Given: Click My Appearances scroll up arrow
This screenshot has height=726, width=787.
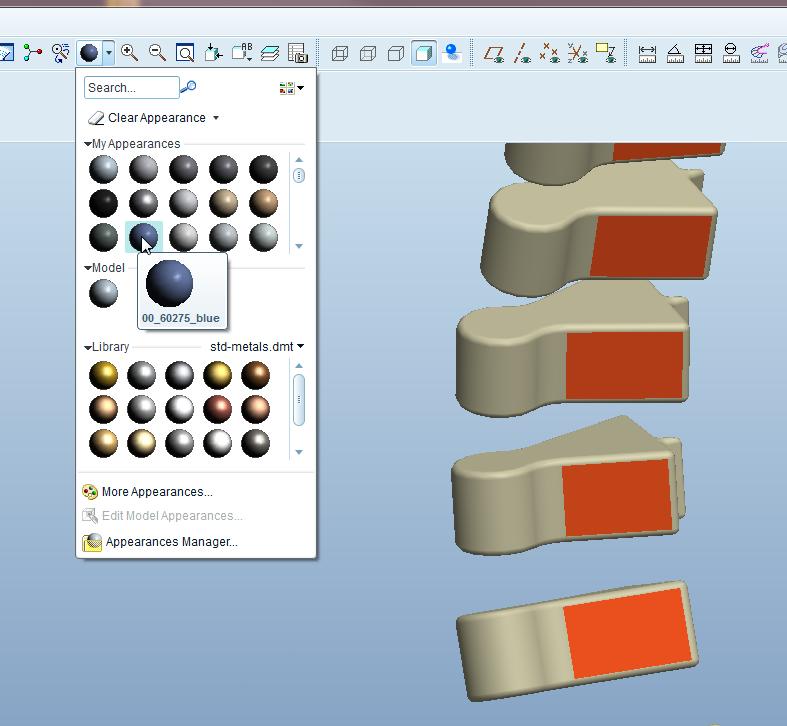Looking at the screenshot, I should [299, 160].
